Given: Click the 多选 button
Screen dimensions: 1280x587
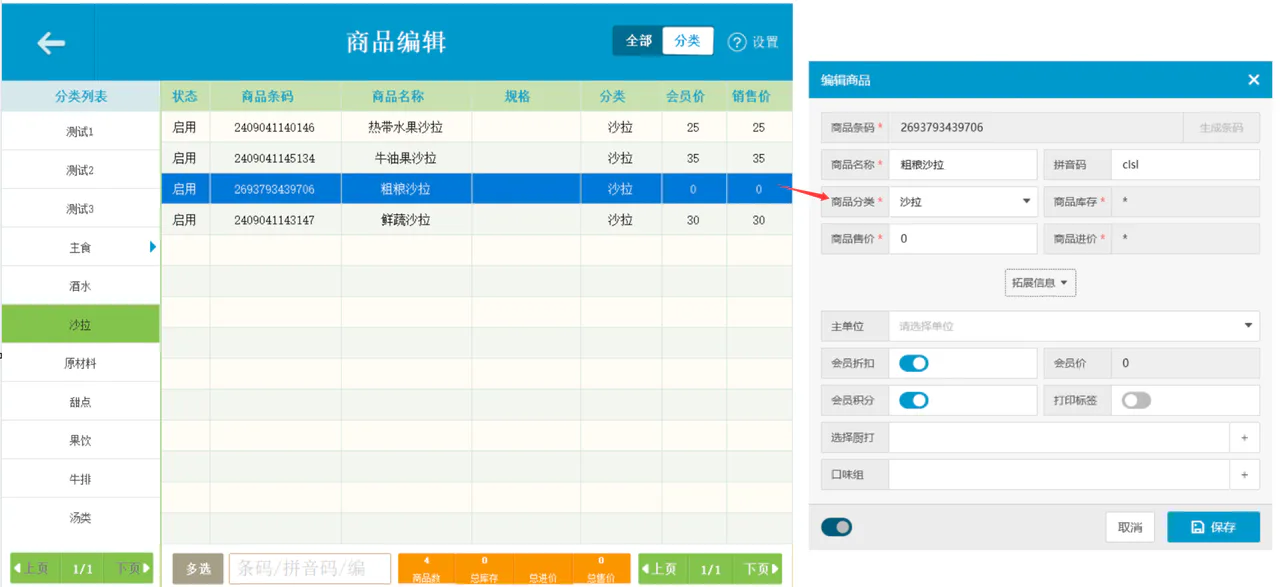Looking at the screenshot, I should 198,569.
